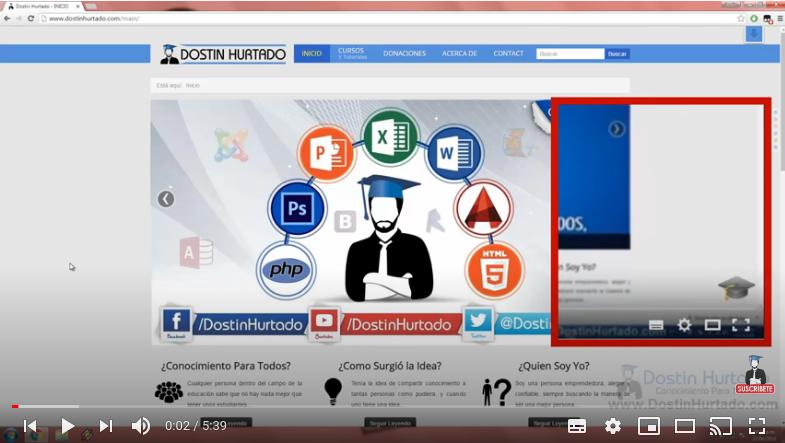Reload the page in the browser

point(31,19)
